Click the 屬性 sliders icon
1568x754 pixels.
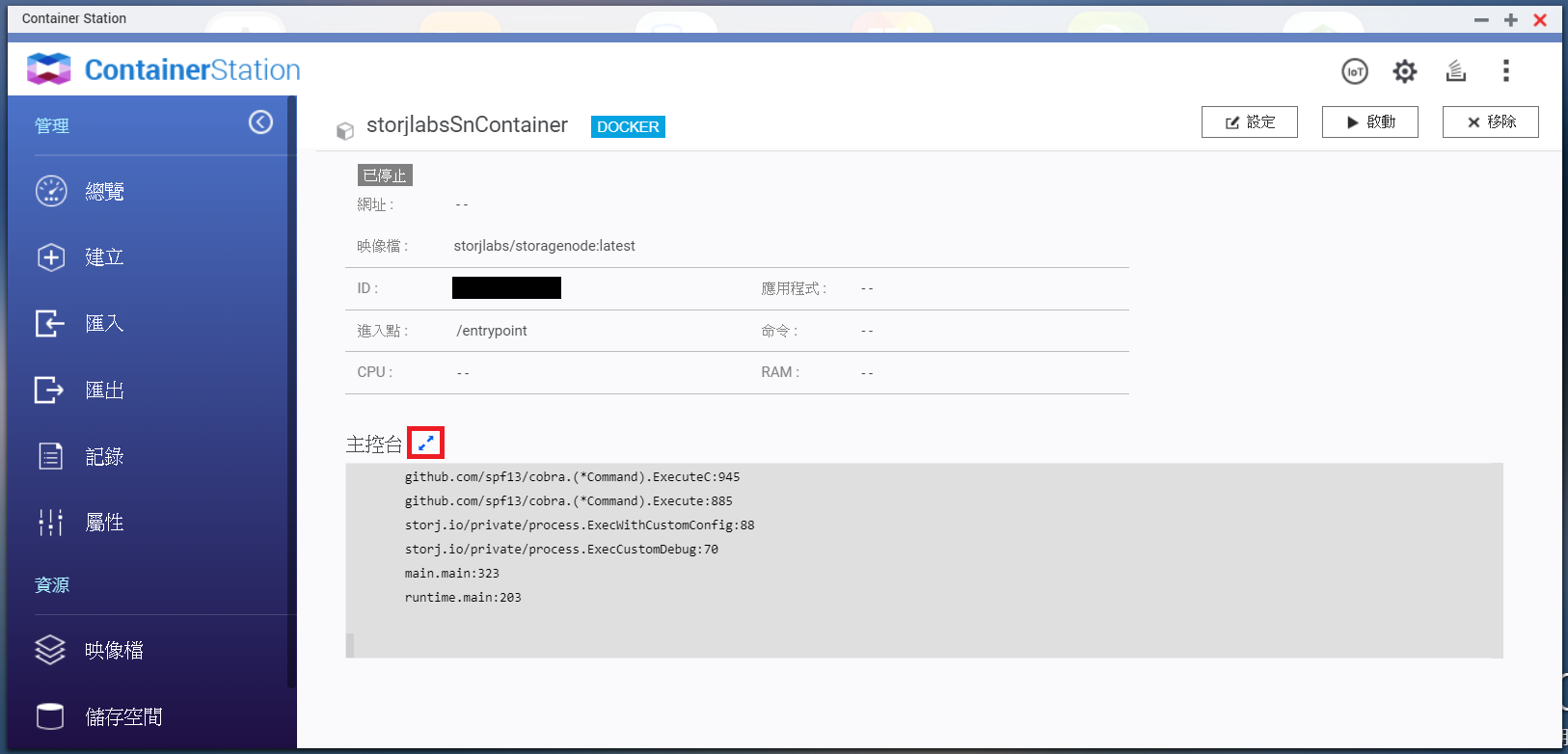(50, 523)
